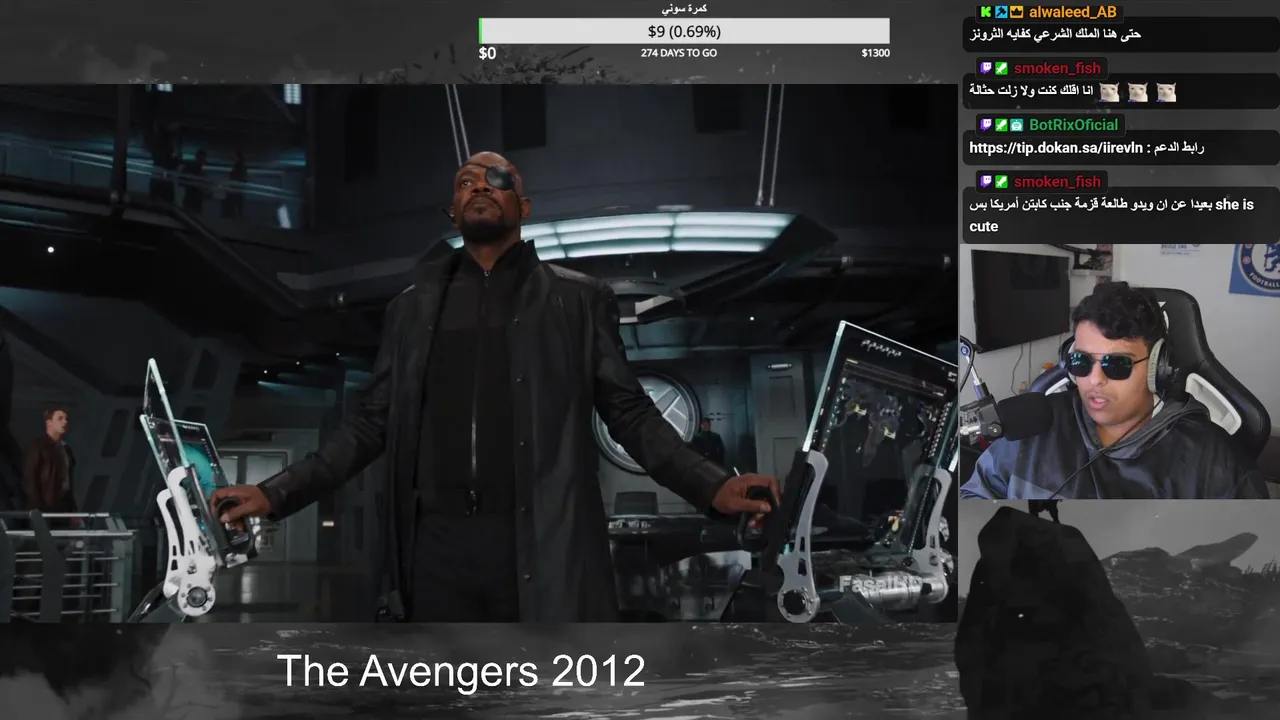Click sword badge on smoken_fish's cat emoji message
Image resolution: width=1280 pixels, height=720 pixels.
click(x=1001, y=69)
